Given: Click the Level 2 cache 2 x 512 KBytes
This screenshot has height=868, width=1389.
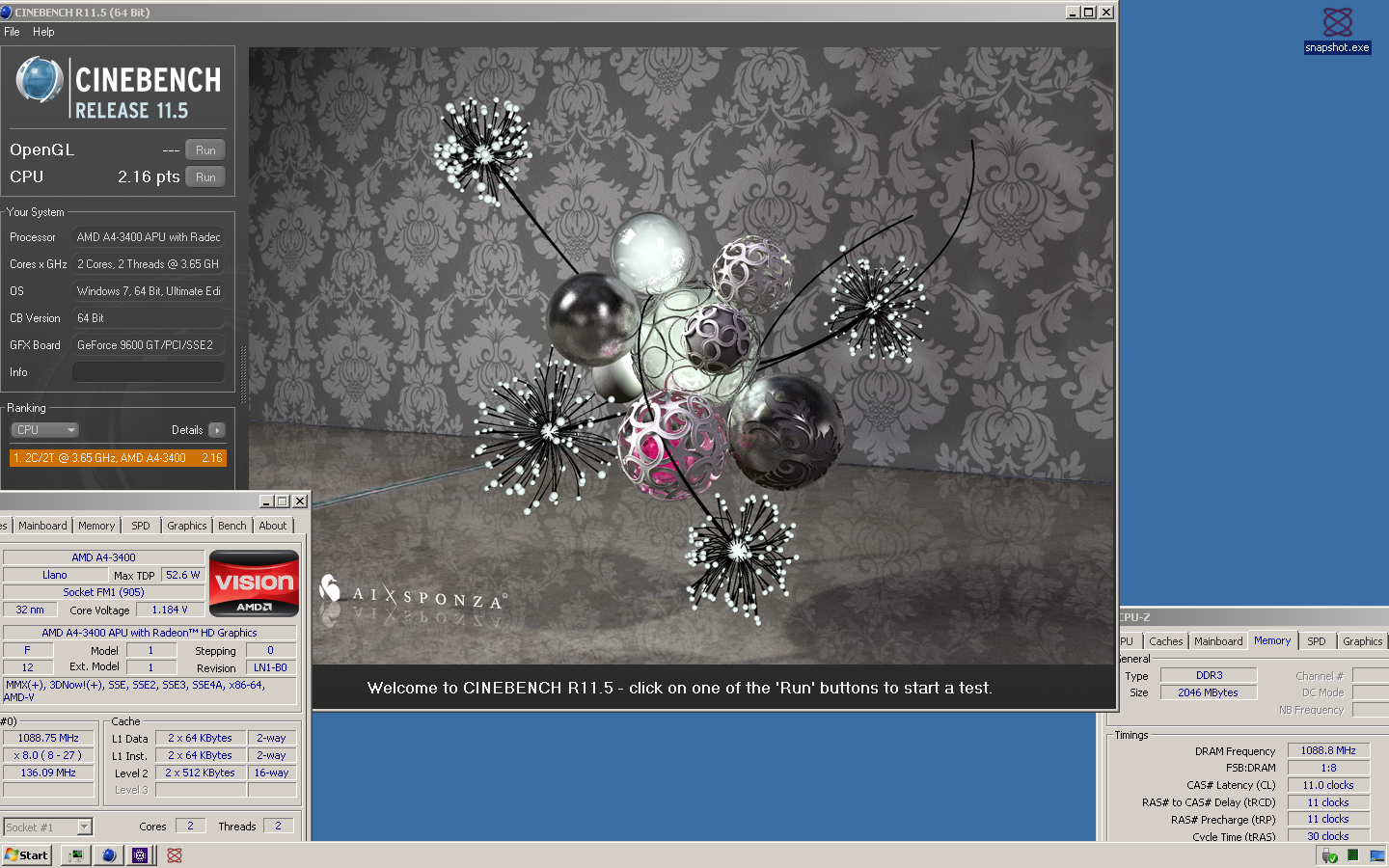Looking at the screenshot, I should (x=200, y=773).
